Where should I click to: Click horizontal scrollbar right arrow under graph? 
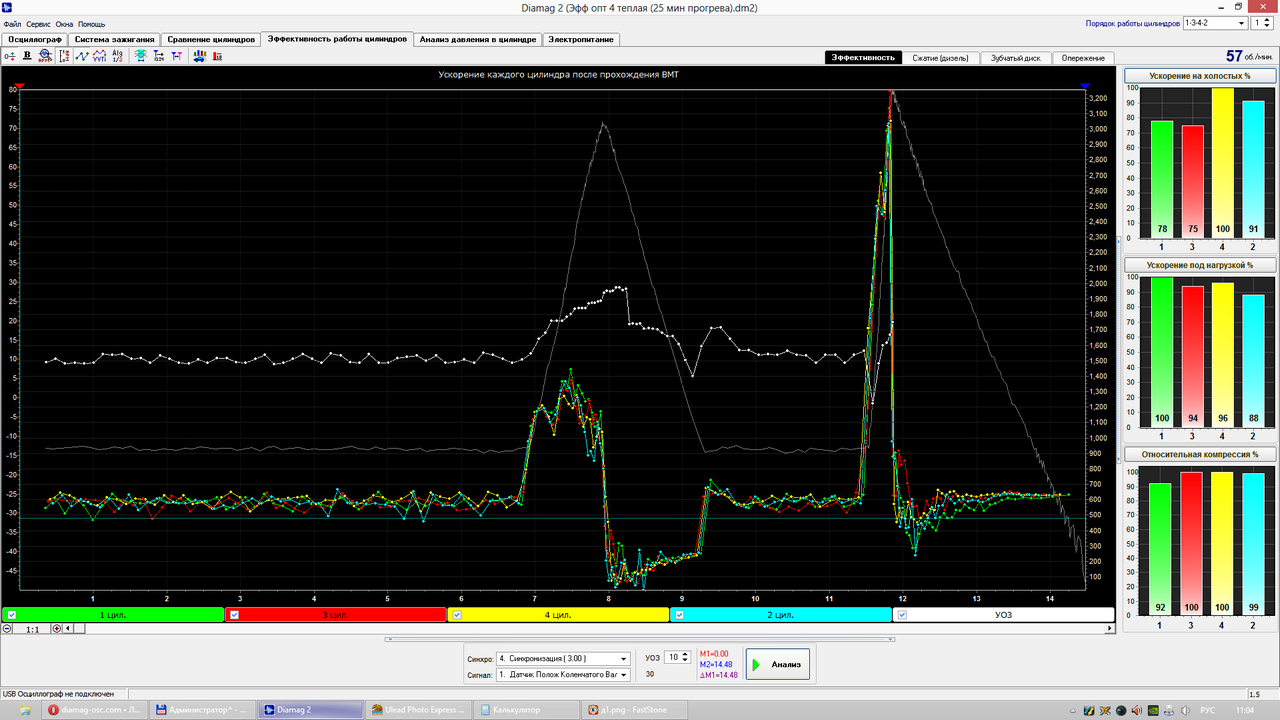click(1108, 629)
